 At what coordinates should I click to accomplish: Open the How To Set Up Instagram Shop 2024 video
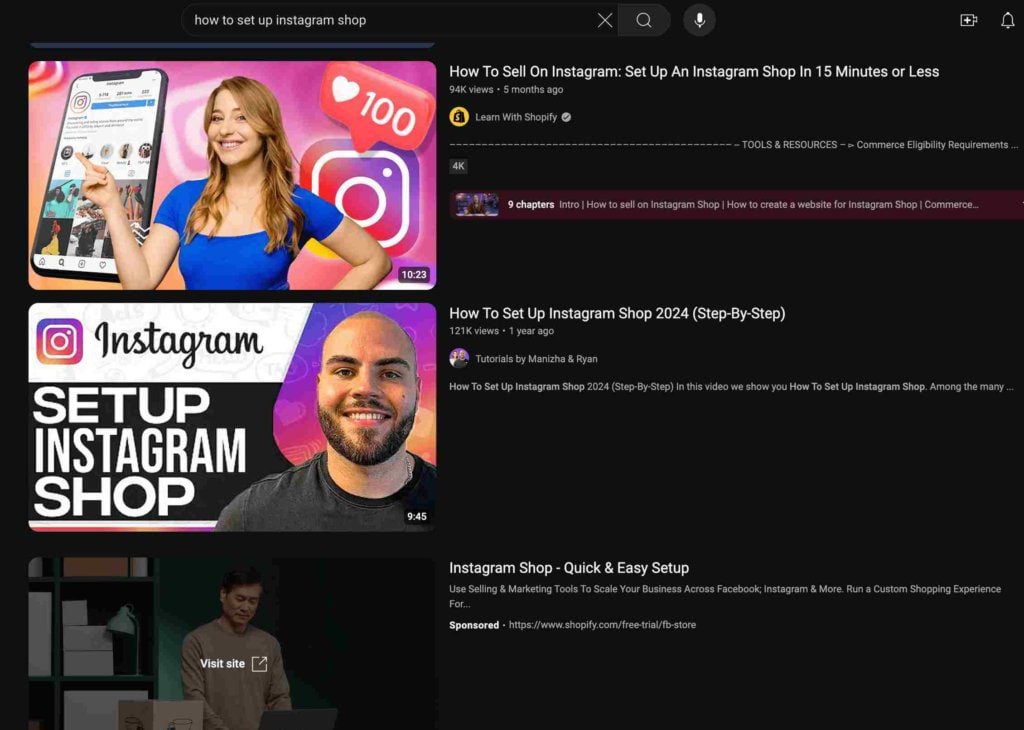point(618,313)
